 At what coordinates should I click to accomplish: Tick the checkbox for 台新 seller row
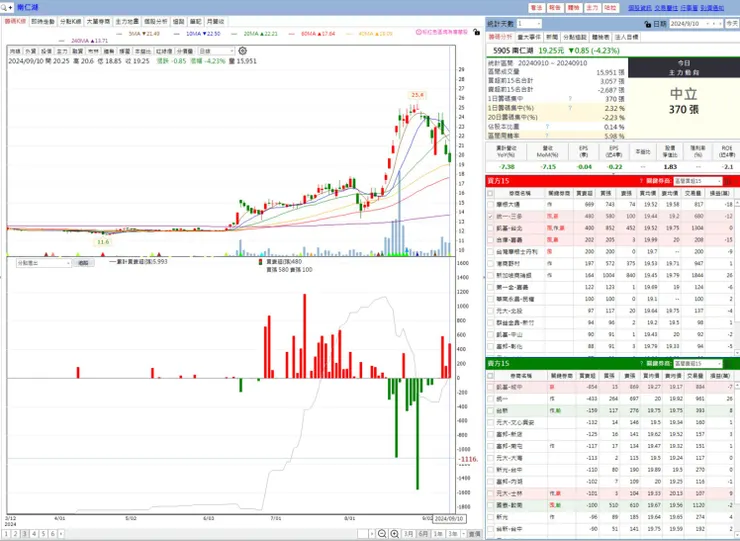pyautogui.click(x=491, y=411)
